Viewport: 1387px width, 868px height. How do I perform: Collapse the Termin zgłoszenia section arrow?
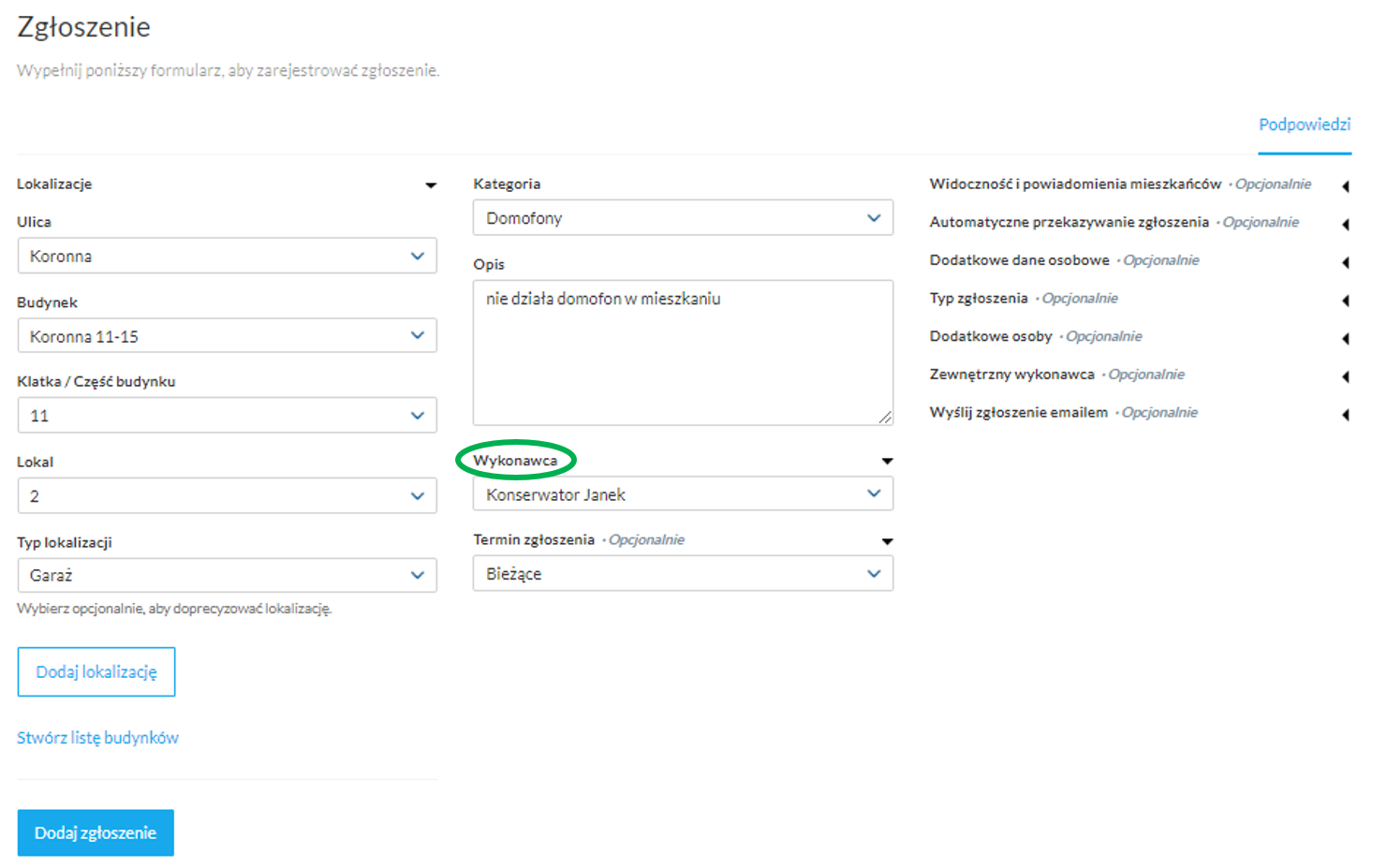(887, 541)
